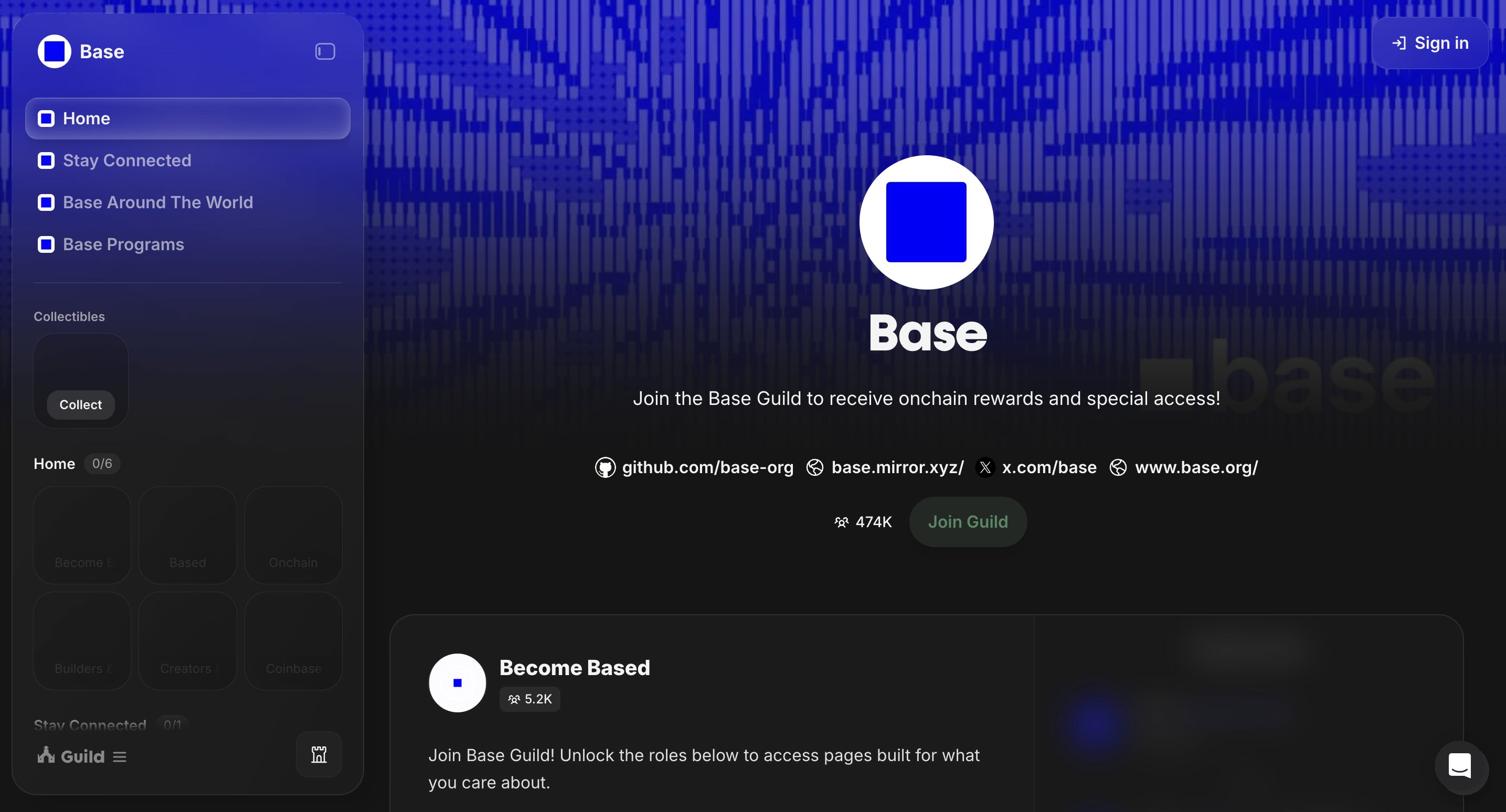This screenshot has height=812, width=1506.
Task: Toggle the Home checkbox in the sidebar
Action: point(46,118)
